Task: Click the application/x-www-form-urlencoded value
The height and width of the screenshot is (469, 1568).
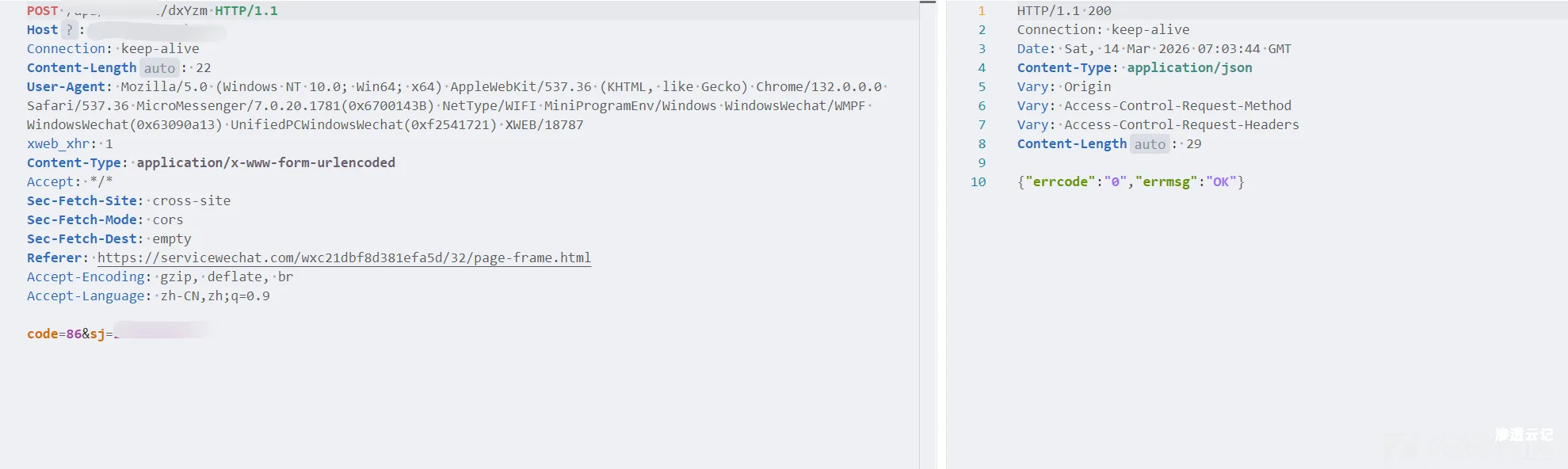Action: [265, 163]
